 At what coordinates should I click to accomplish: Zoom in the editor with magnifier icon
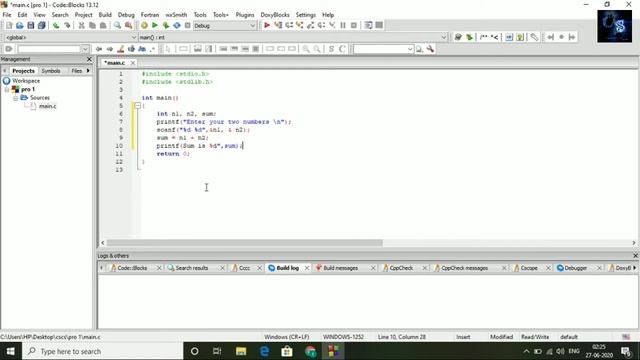(x=306, y=49)
